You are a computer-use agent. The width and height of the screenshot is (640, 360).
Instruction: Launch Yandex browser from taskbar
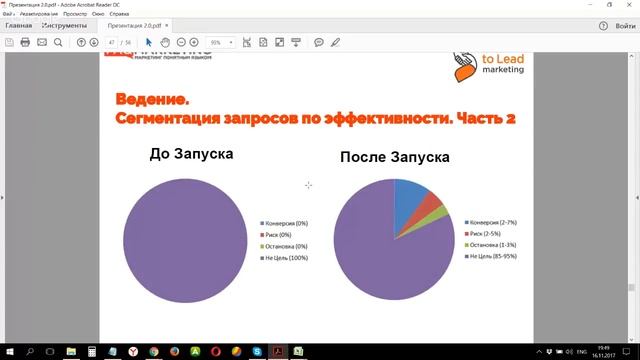(x=133, y=351)
